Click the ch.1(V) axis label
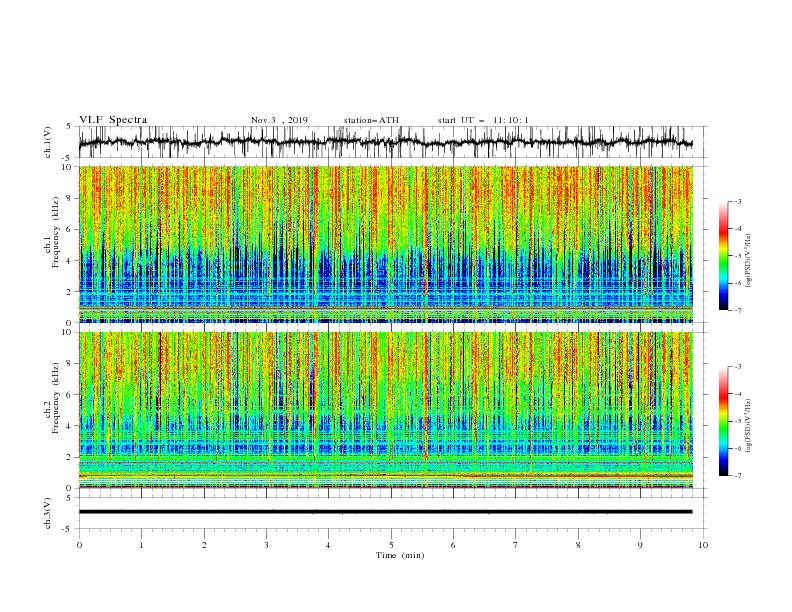This screenshot has height=612, width=792. (x=48, y=142)
